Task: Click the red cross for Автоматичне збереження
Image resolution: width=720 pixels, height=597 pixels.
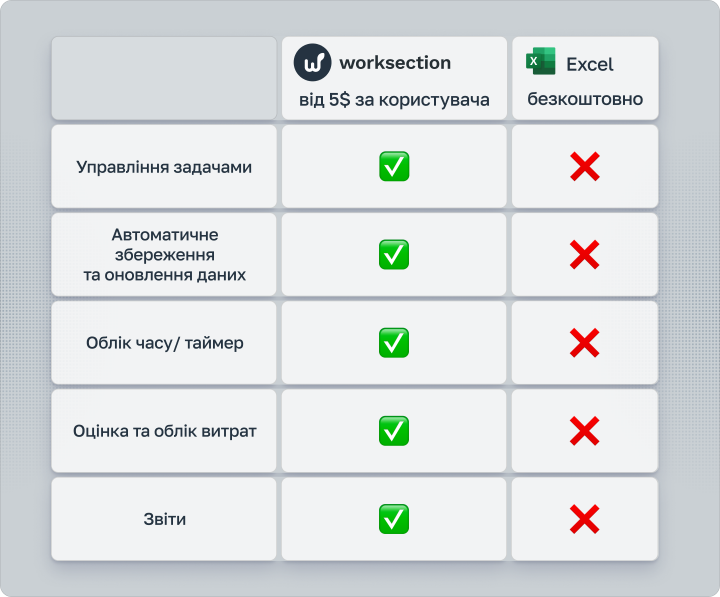Action: (585, 254)
